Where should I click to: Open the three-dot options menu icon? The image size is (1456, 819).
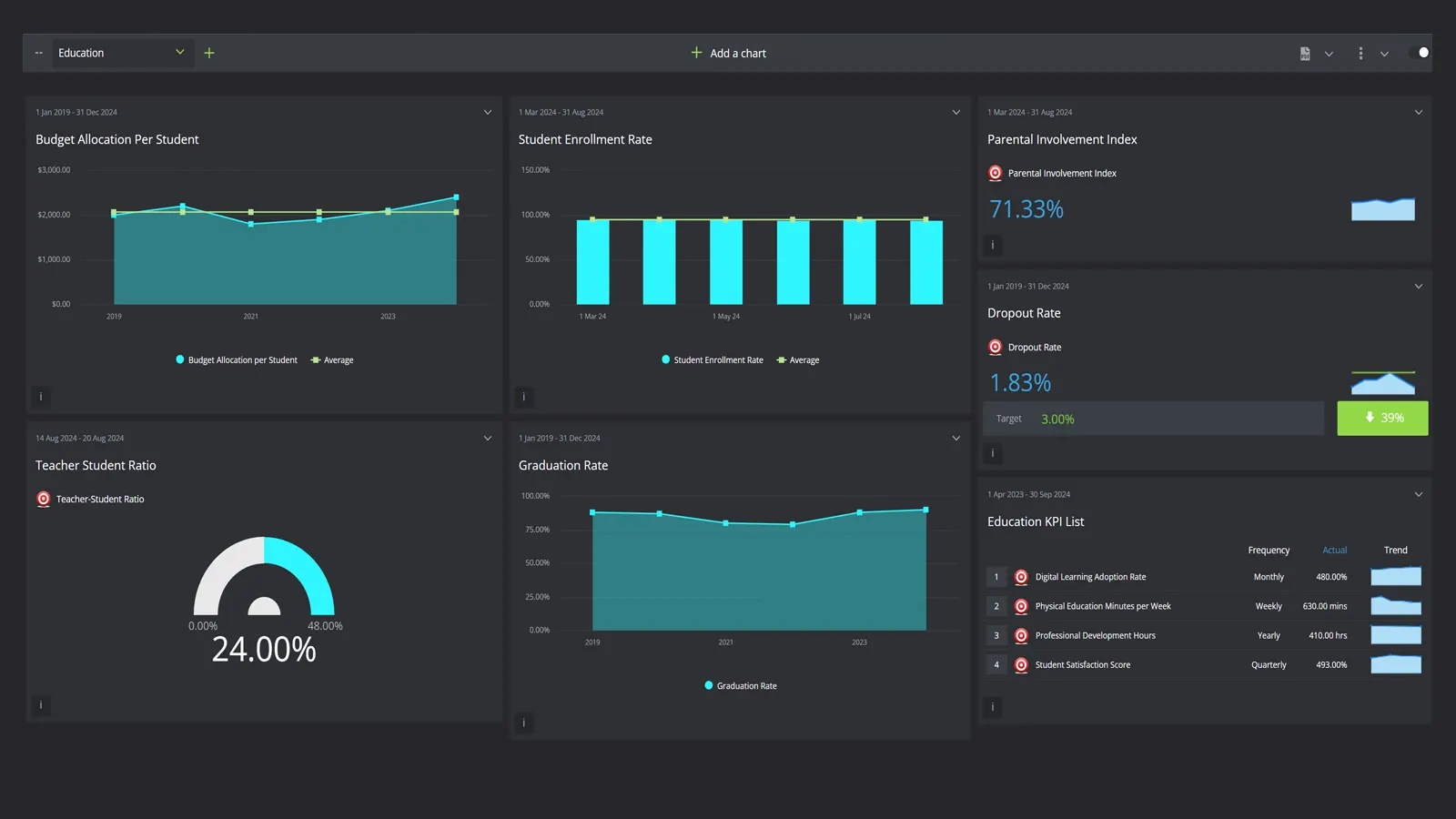tap(1360, 53)
